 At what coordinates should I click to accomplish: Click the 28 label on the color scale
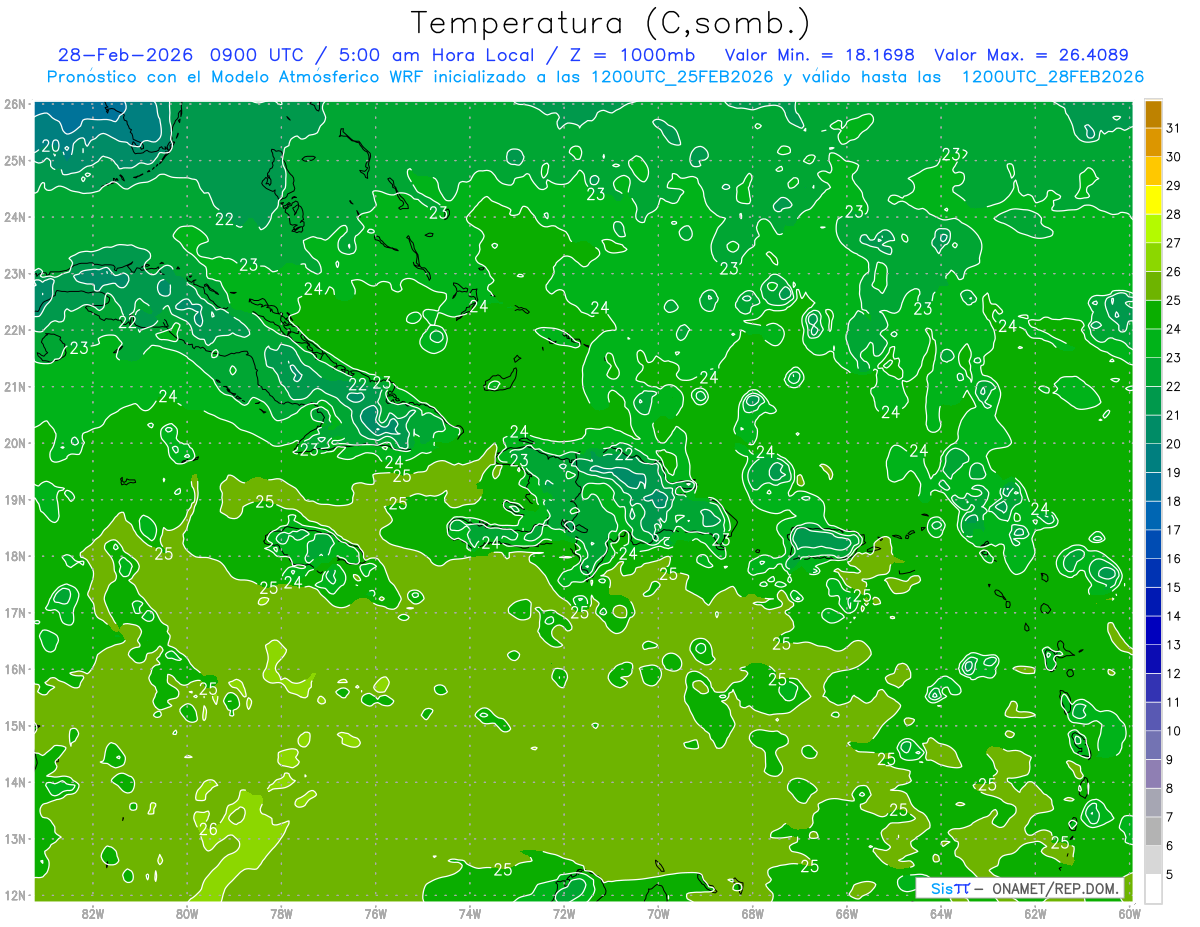pyautogui.click(x=1173, y=214)
